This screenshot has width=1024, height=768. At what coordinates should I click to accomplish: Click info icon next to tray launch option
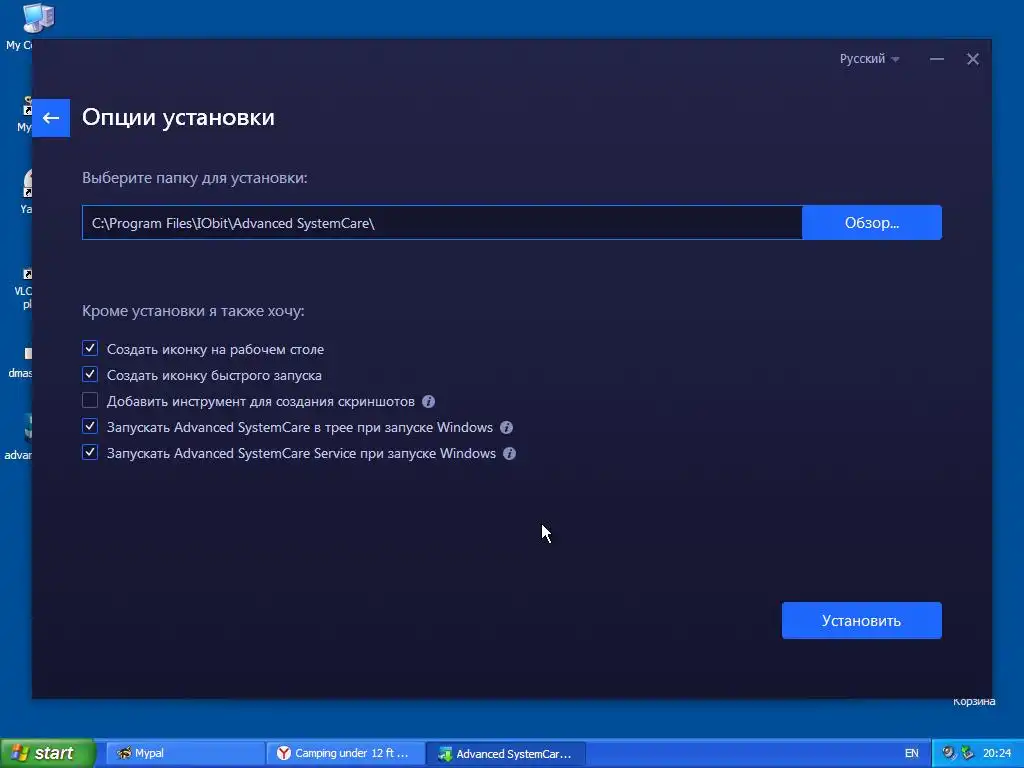point(506,428)
